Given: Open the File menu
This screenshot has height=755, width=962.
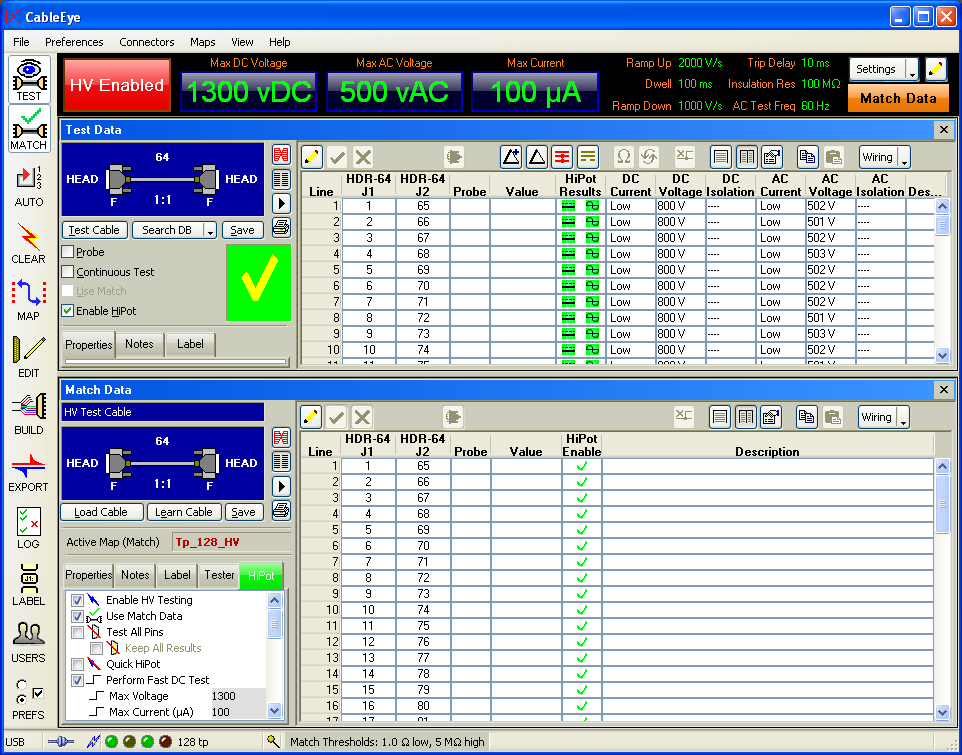Looking at the screenshot, I should pos(21,42).
